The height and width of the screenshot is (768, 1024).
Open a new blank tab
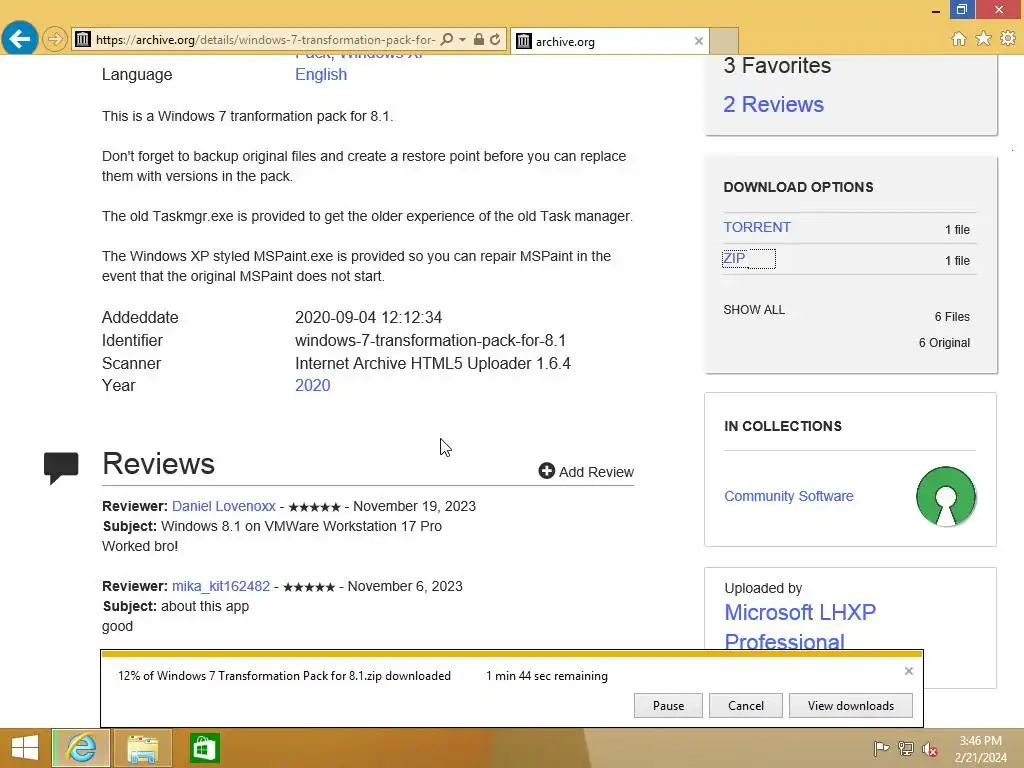pos(724,41)
